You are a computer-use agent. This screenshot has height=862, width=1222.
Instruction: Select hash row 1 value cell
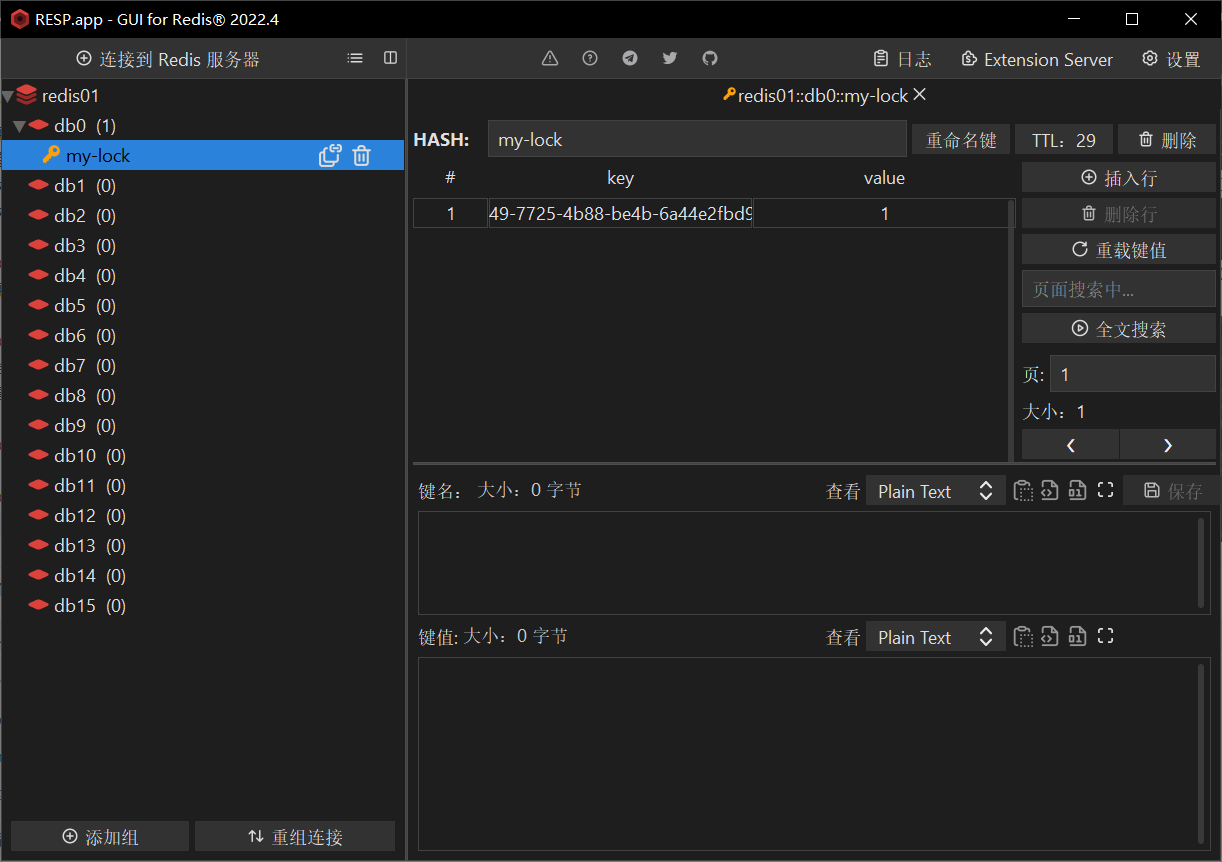coord(884,213)
